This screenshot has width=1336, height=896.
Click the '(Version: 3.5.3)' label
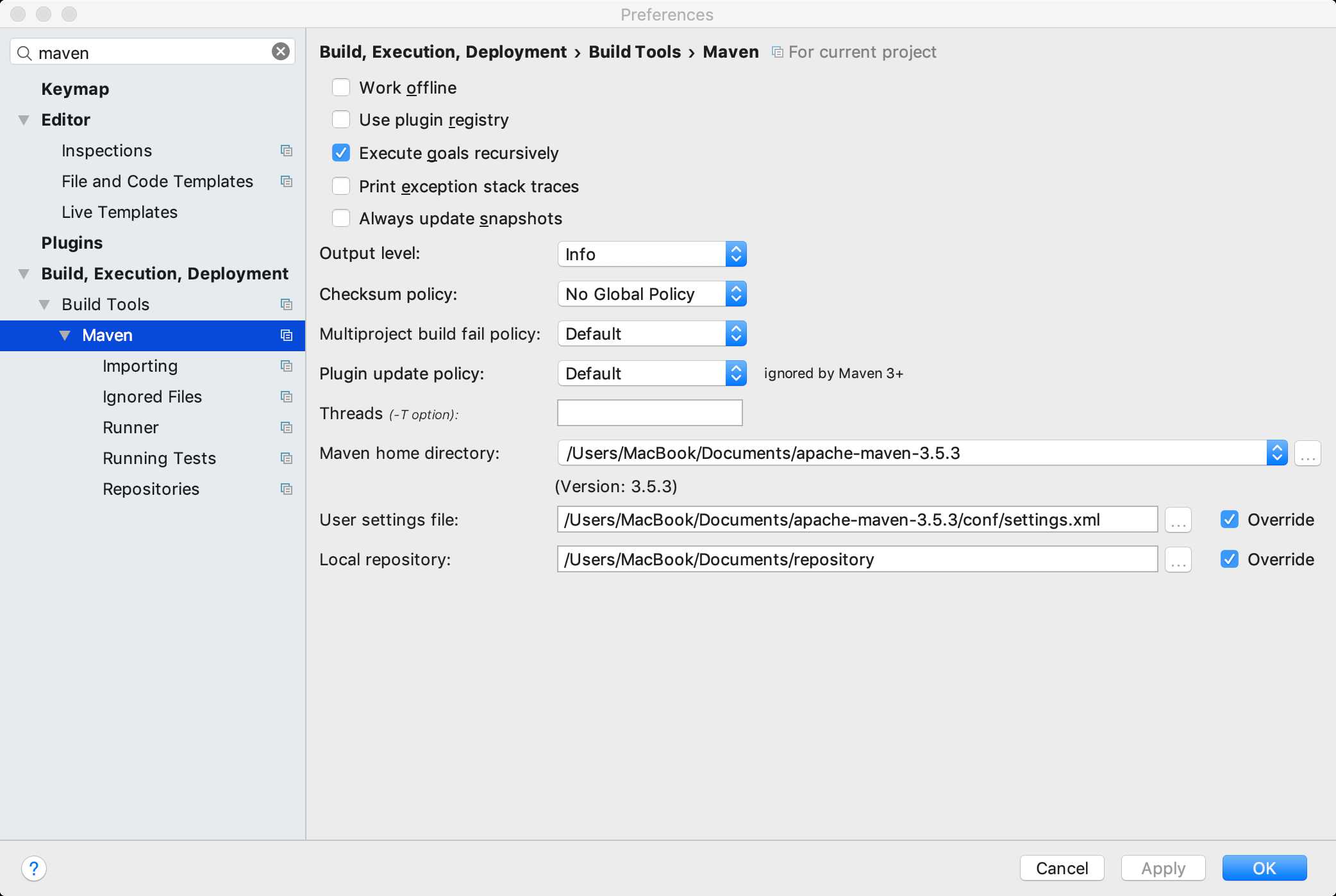[616, 486]
